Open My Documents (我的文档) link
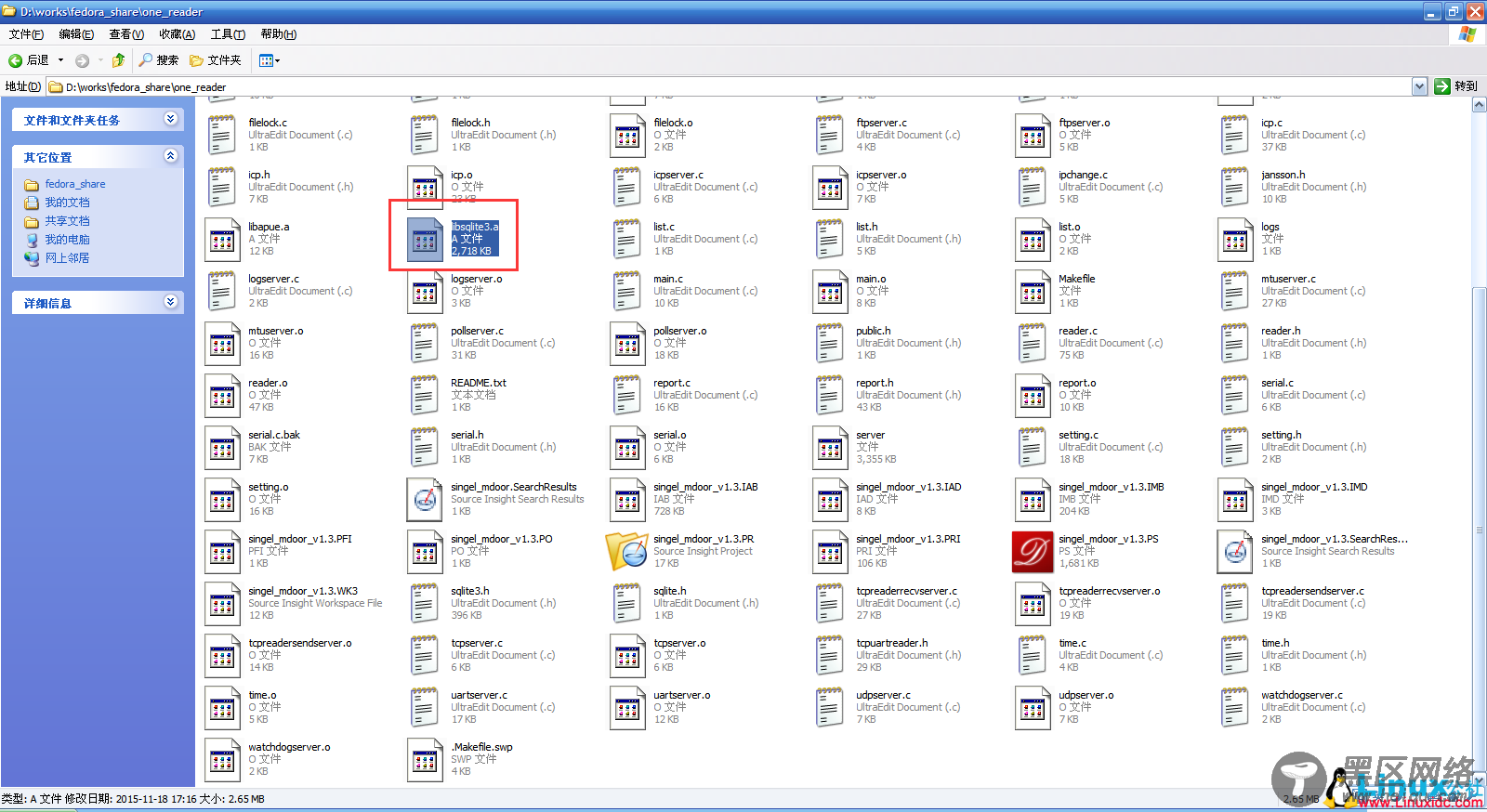1487x812 pixels. (x=67, y=203)
